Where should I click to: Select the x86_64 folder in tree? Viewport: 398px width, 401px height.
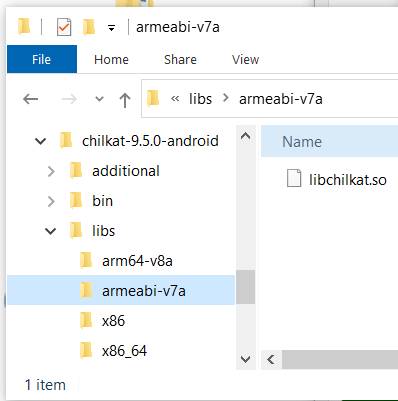click(x=124, y=351)
